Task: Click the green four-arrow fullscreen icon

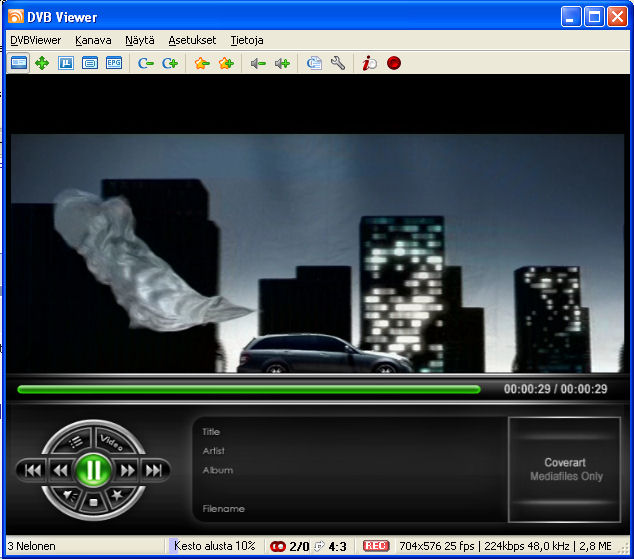Action: 42,63
